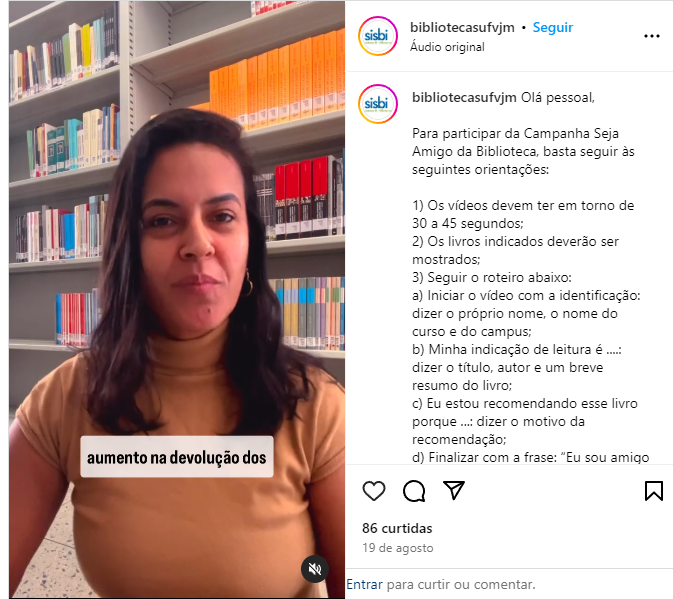Follow the account via Seguir
673x599 pixels.
point(552,27)
